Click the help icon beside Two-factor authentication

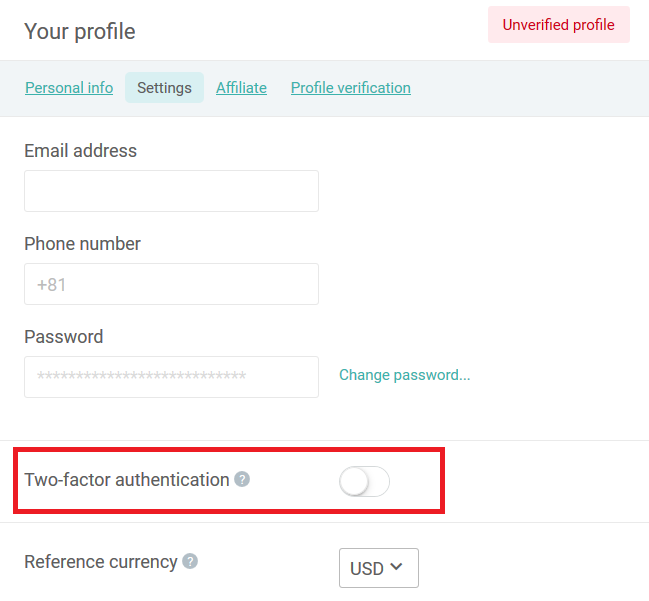click(242, 480)
